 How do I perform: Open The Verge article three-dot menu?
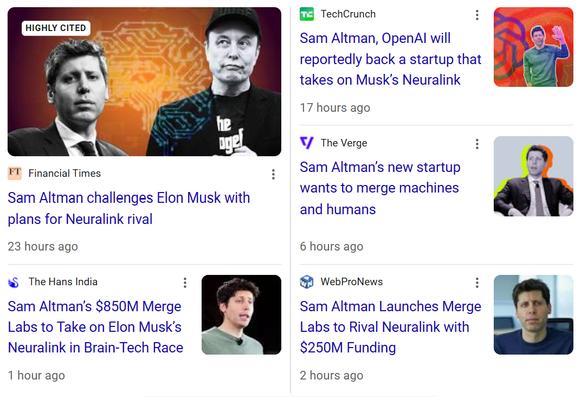477,144
